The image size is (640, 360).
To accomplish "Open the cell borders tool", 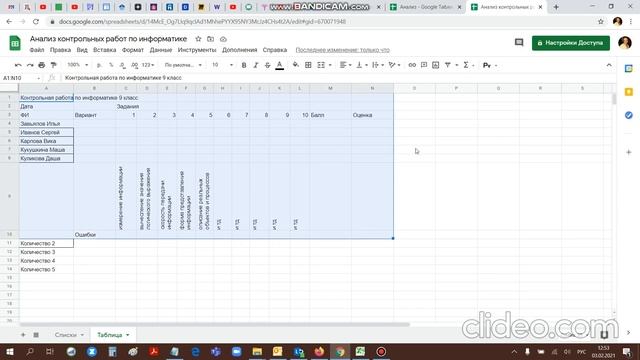I will pyautogui.click(x=308, y=65).
